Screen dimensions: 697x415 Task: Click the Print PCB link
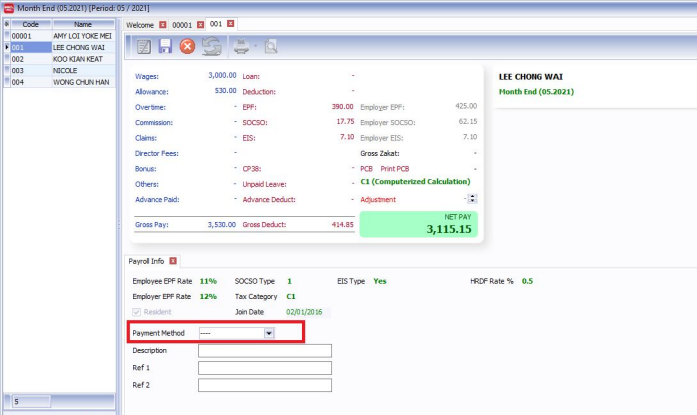pyautogui.click(x=395, y=169)
